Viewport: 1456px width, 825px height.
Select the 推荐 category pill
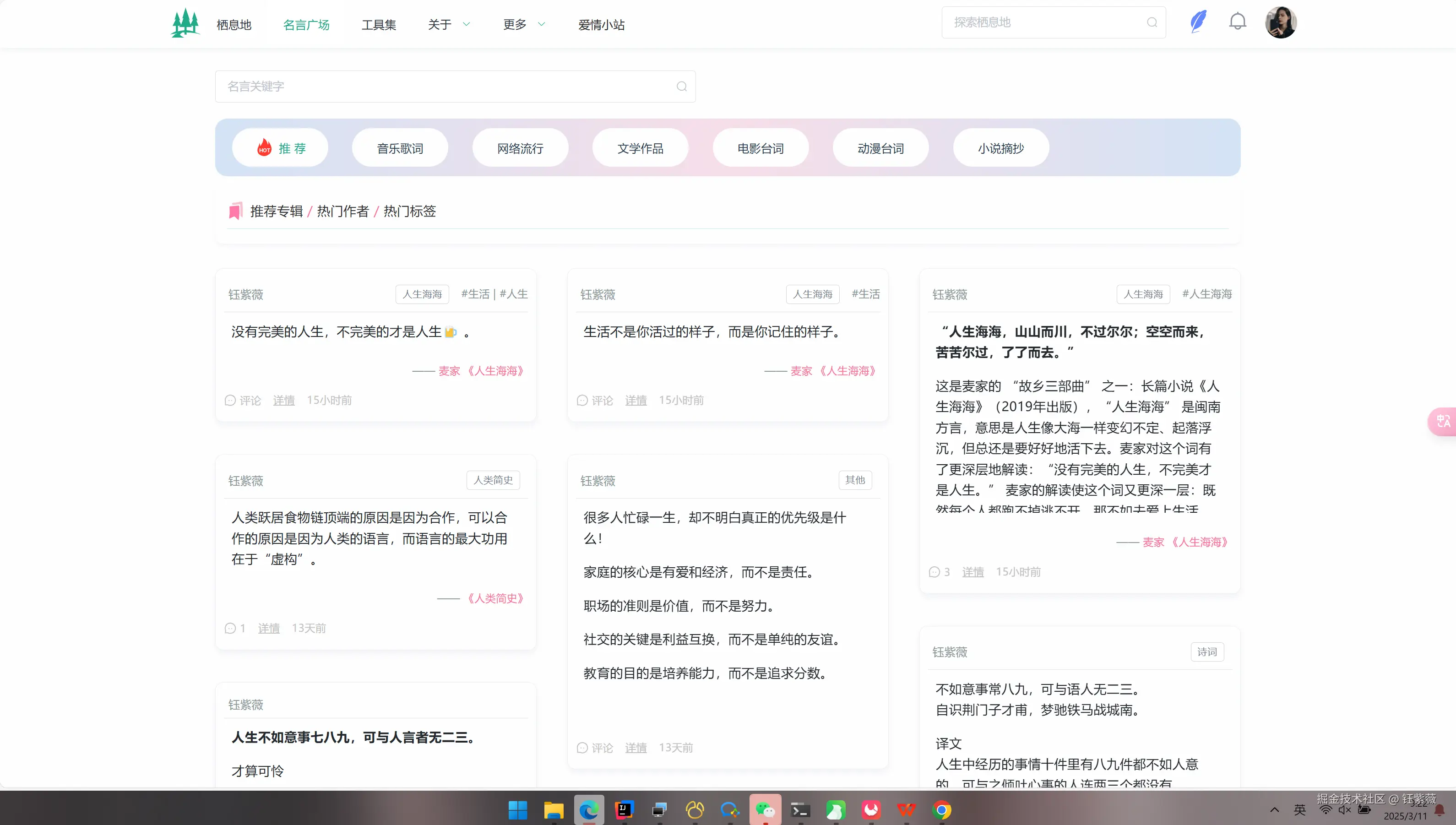pos(280,147)
